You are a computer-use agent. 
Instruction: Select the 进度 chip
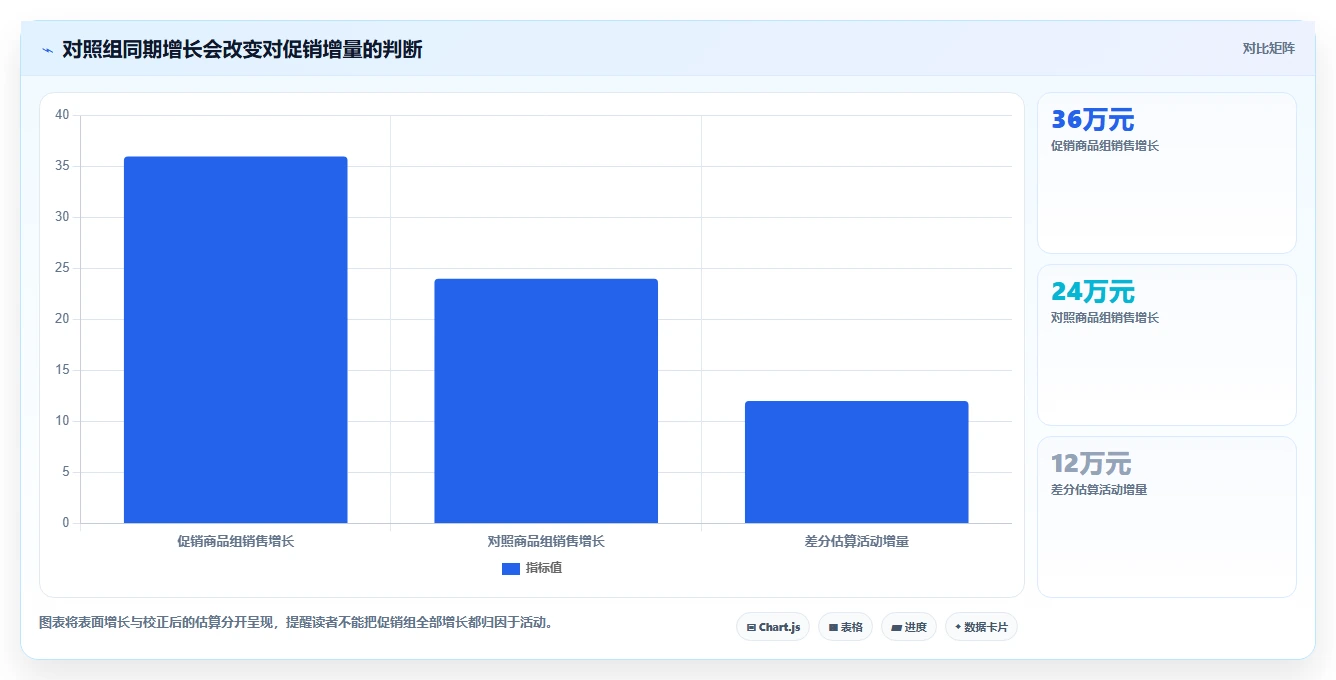[x=908, y=627]
